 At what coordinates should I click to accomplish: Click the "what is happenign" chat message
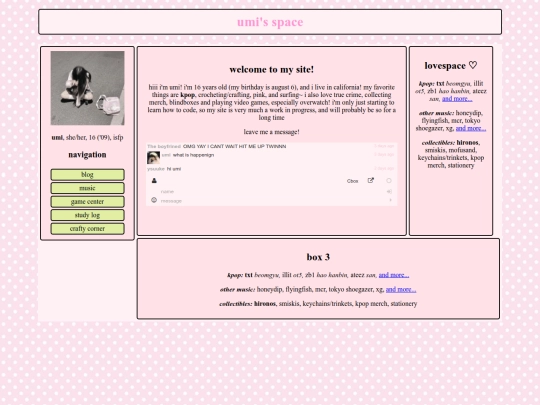[x=193, y=155]
